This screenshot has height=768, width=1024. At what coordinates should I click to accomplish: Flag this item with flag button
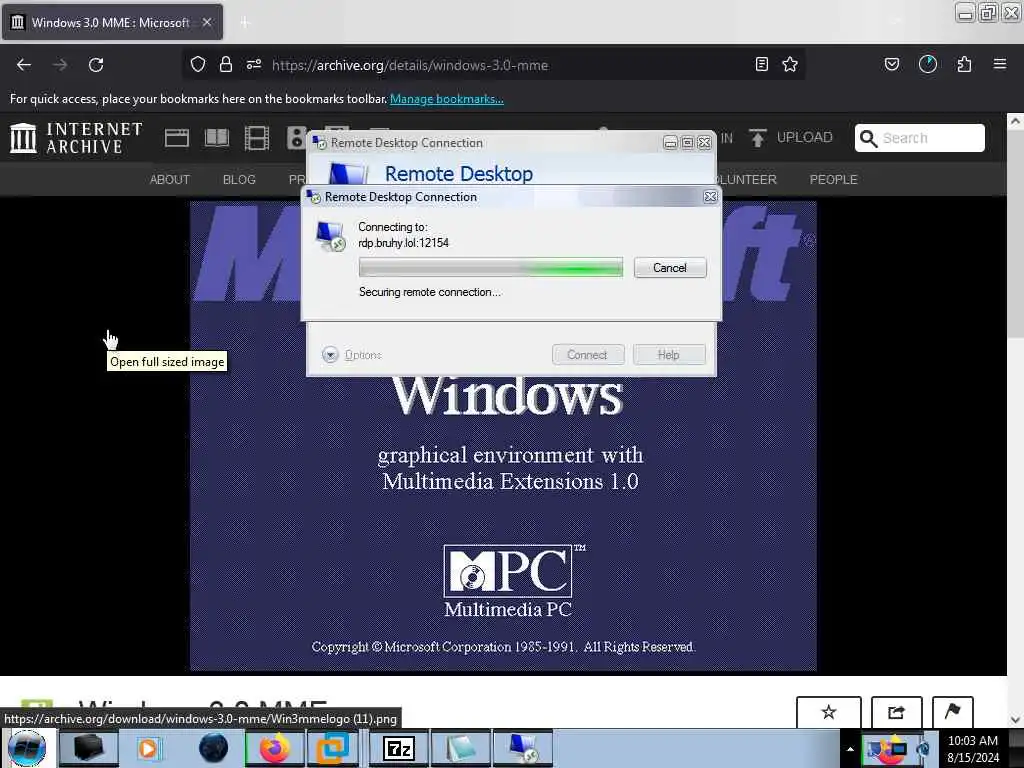953,712
